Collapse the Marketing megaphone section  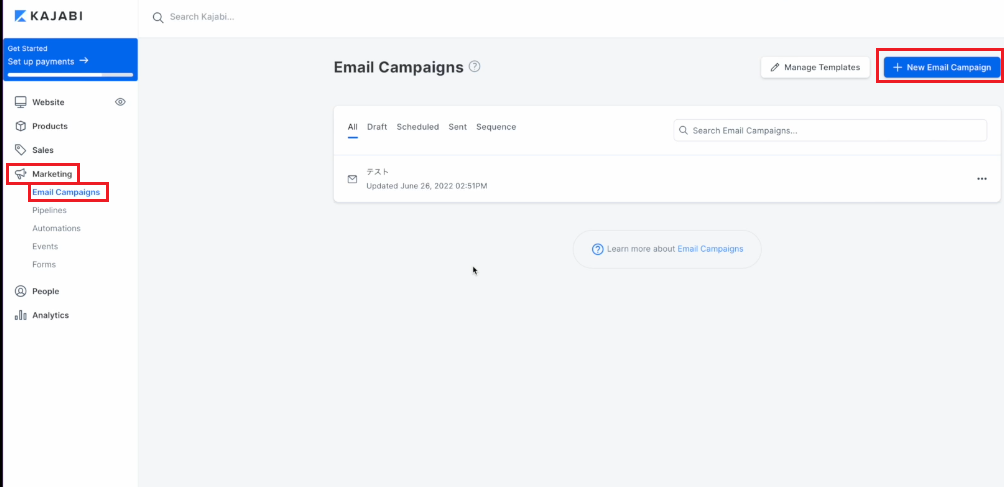tap(20, 174)
